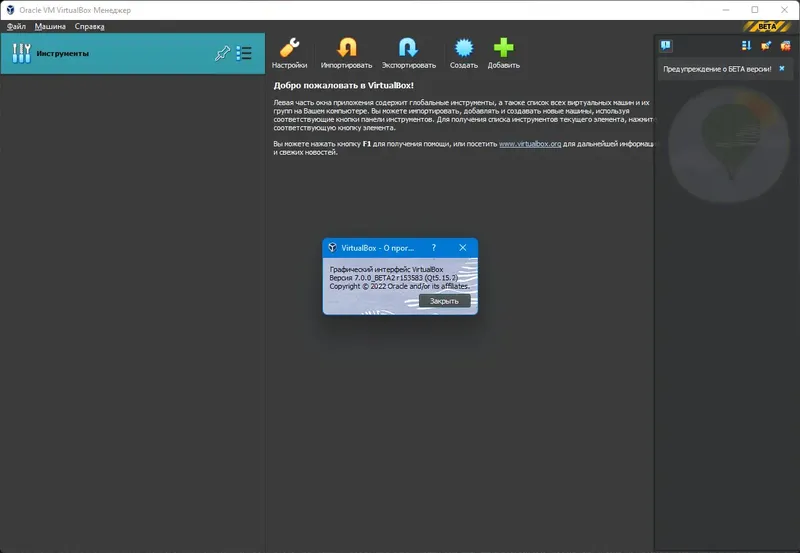Dismiss the BETA warning notification
This screenshot has width=800, height=553.
coord(782,68)
